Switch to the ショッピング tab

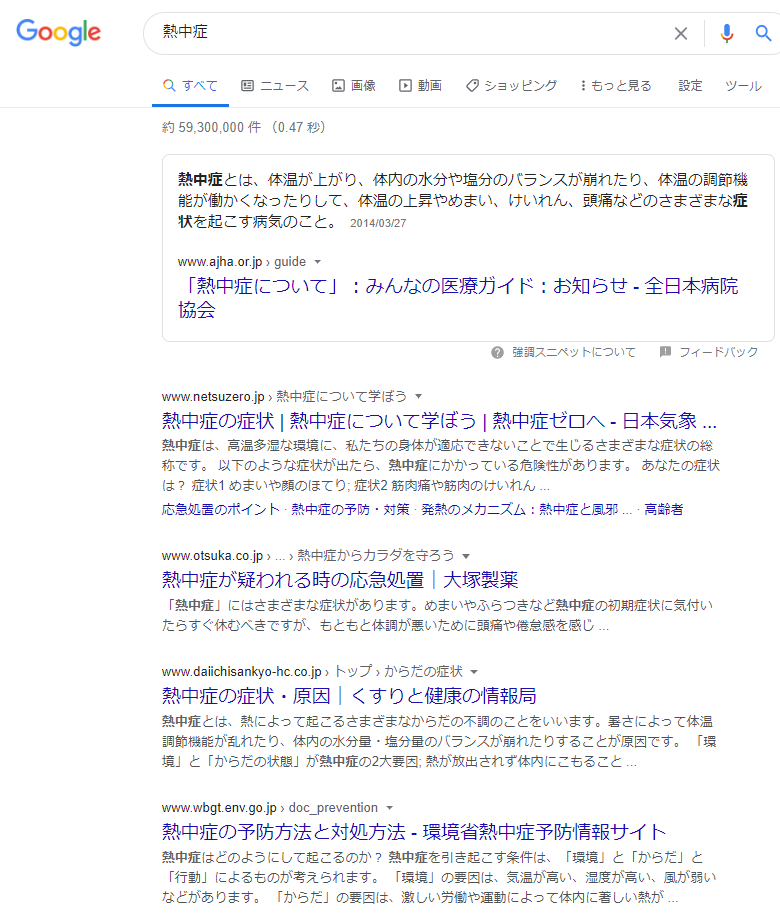(x=512, y=86)
